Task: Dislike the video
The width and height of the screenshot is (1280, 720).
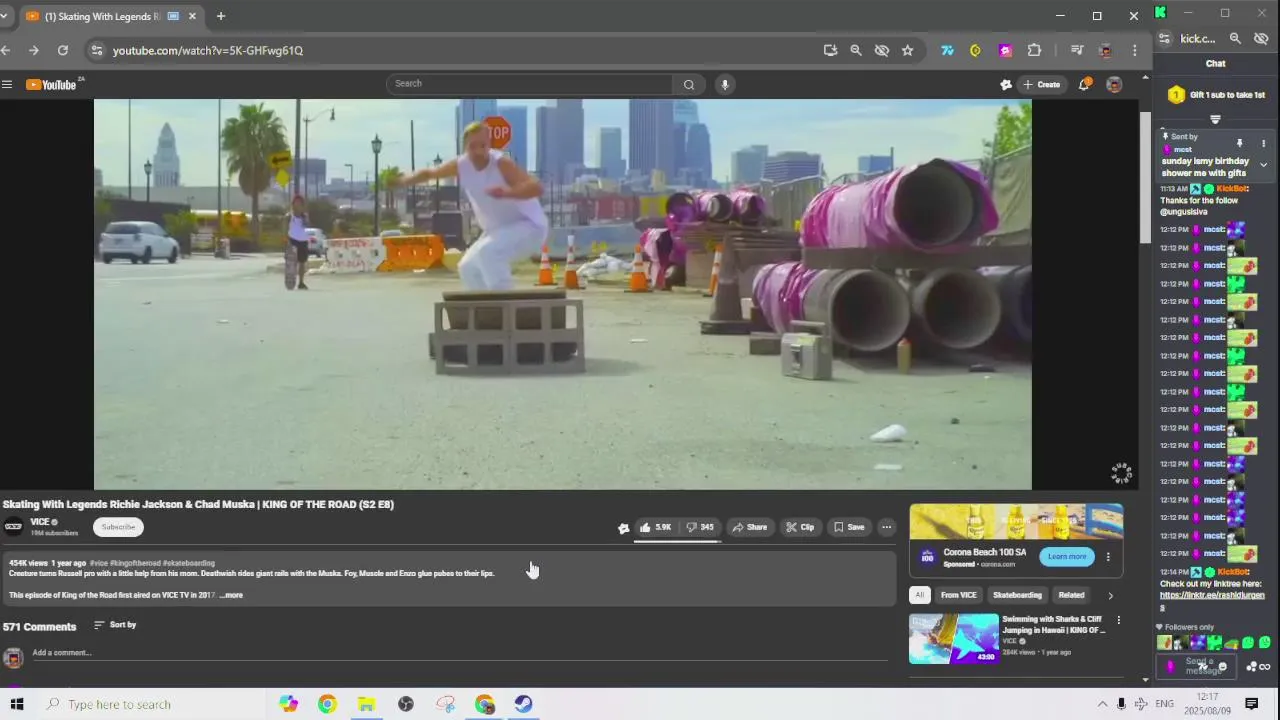Action: (700, 527)
